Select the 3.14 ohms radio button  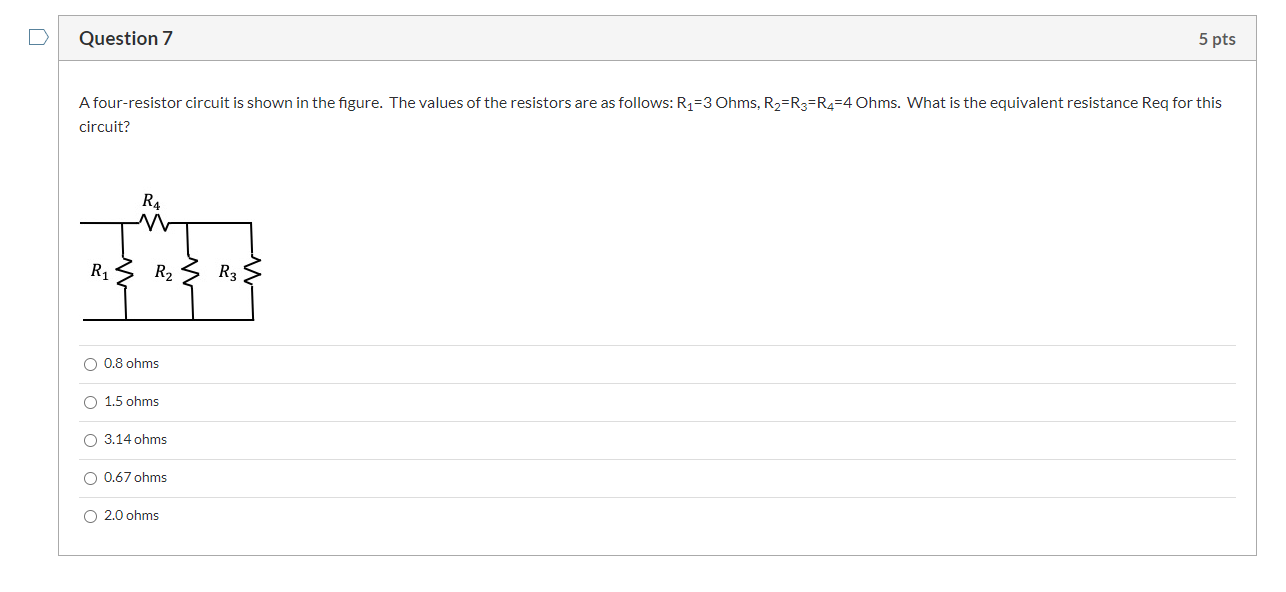coord(90,440)
